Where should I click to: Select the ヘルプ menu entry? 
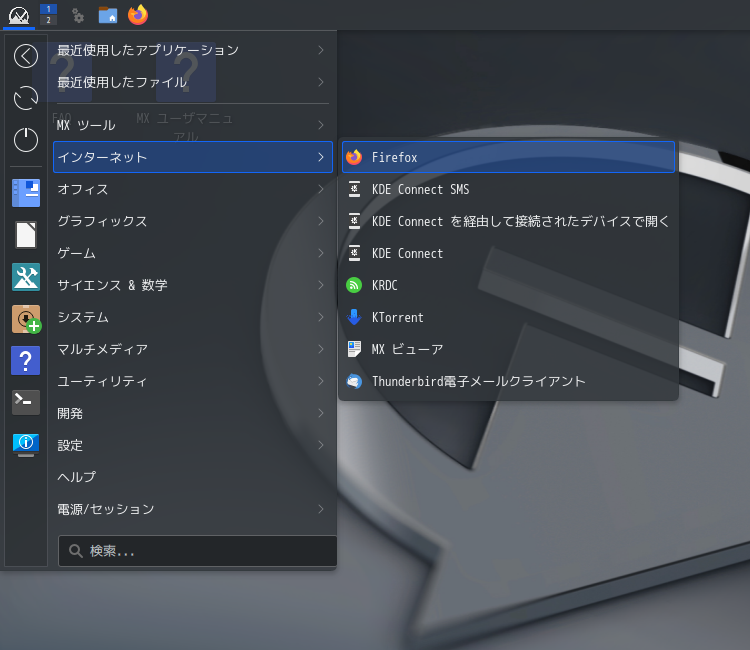tap(193, 477)
